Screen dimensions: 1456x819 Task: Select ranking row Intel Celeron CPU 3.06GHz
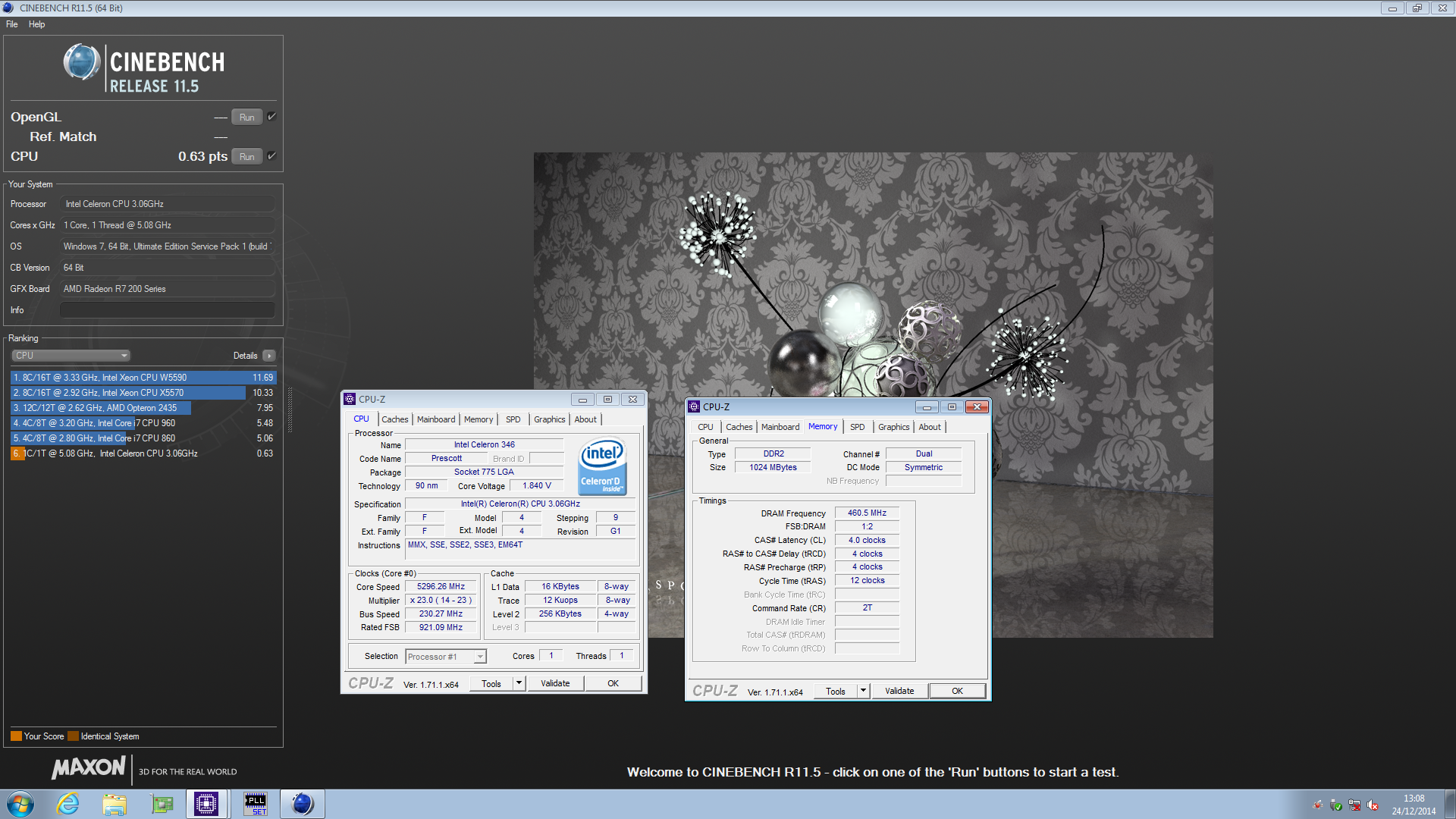[143, 453]
